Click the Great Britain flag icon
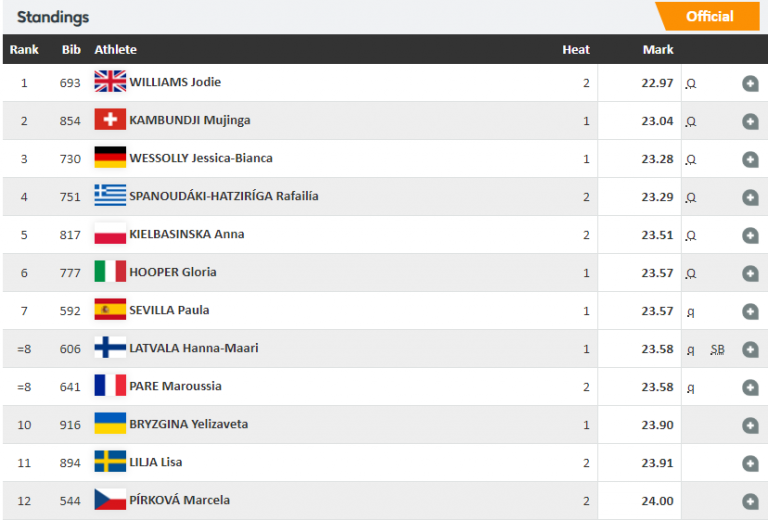Image resolution: width=768 pixels, height=520 pixels. [110, 82]
